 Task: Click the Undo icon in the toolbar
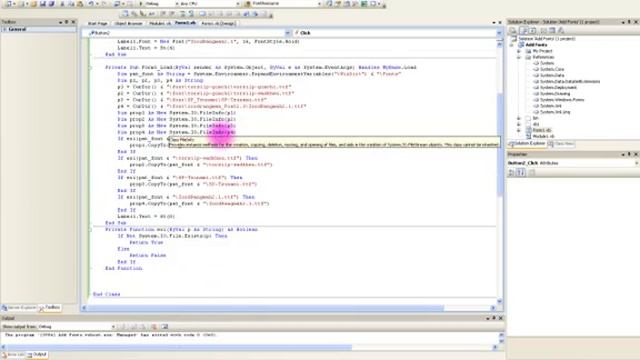tap(91, 4)
